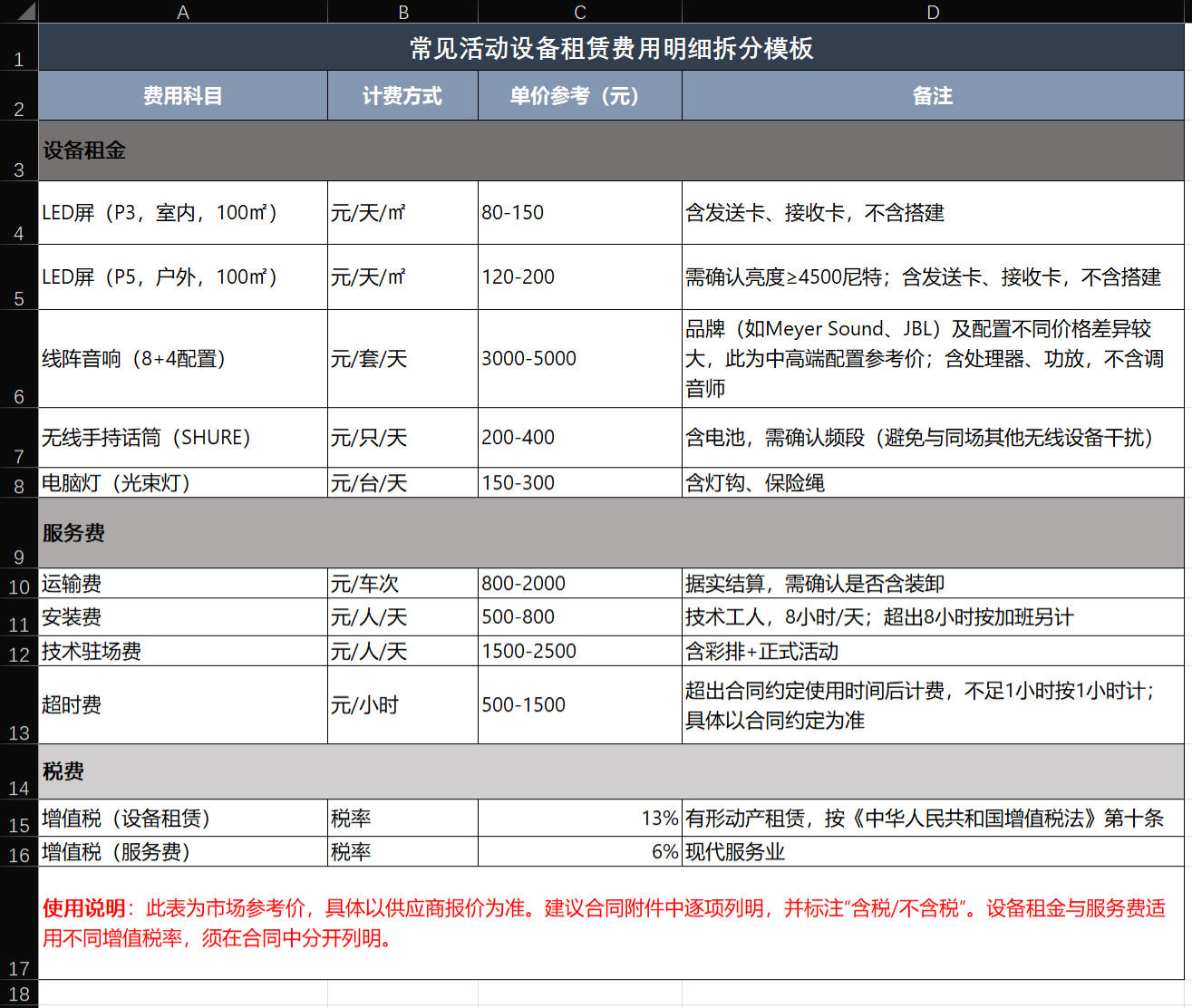The image size is (1192, 1008).
Task: Click the 200-400 price cell
Action: click(x=580, y=438)
